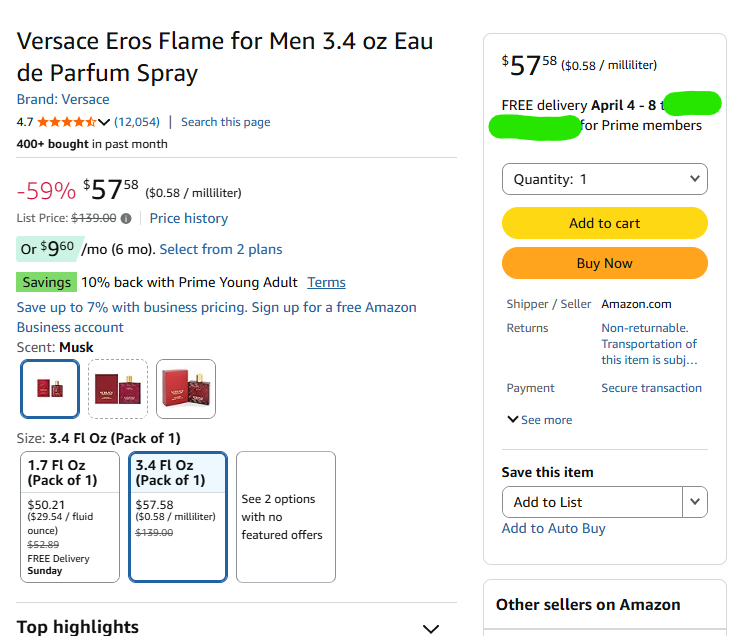
Task: Click the orange star rating icons
Action: (x=67, y=122)
